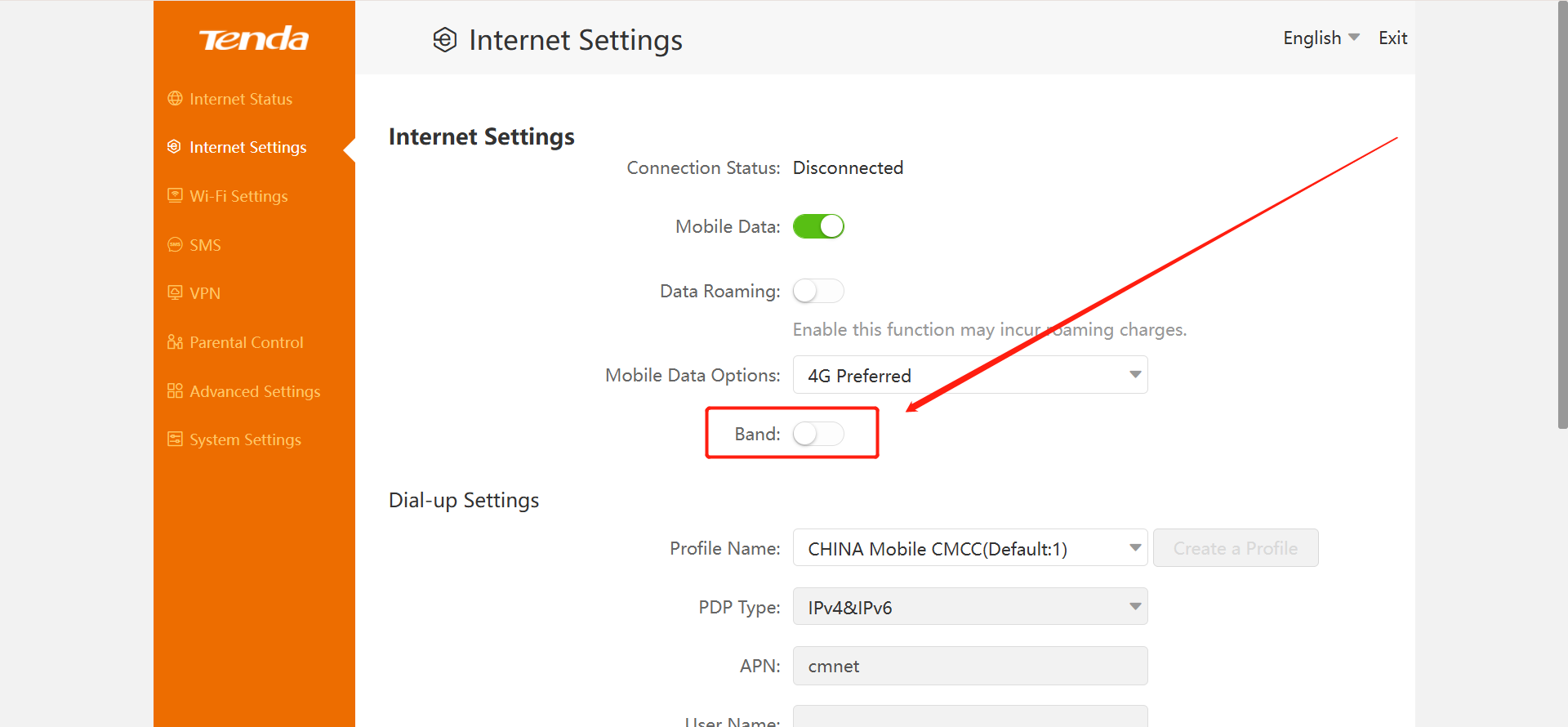
Task: Click inside the APN input field
Action: pyautogui.click(x=969, y=666)
